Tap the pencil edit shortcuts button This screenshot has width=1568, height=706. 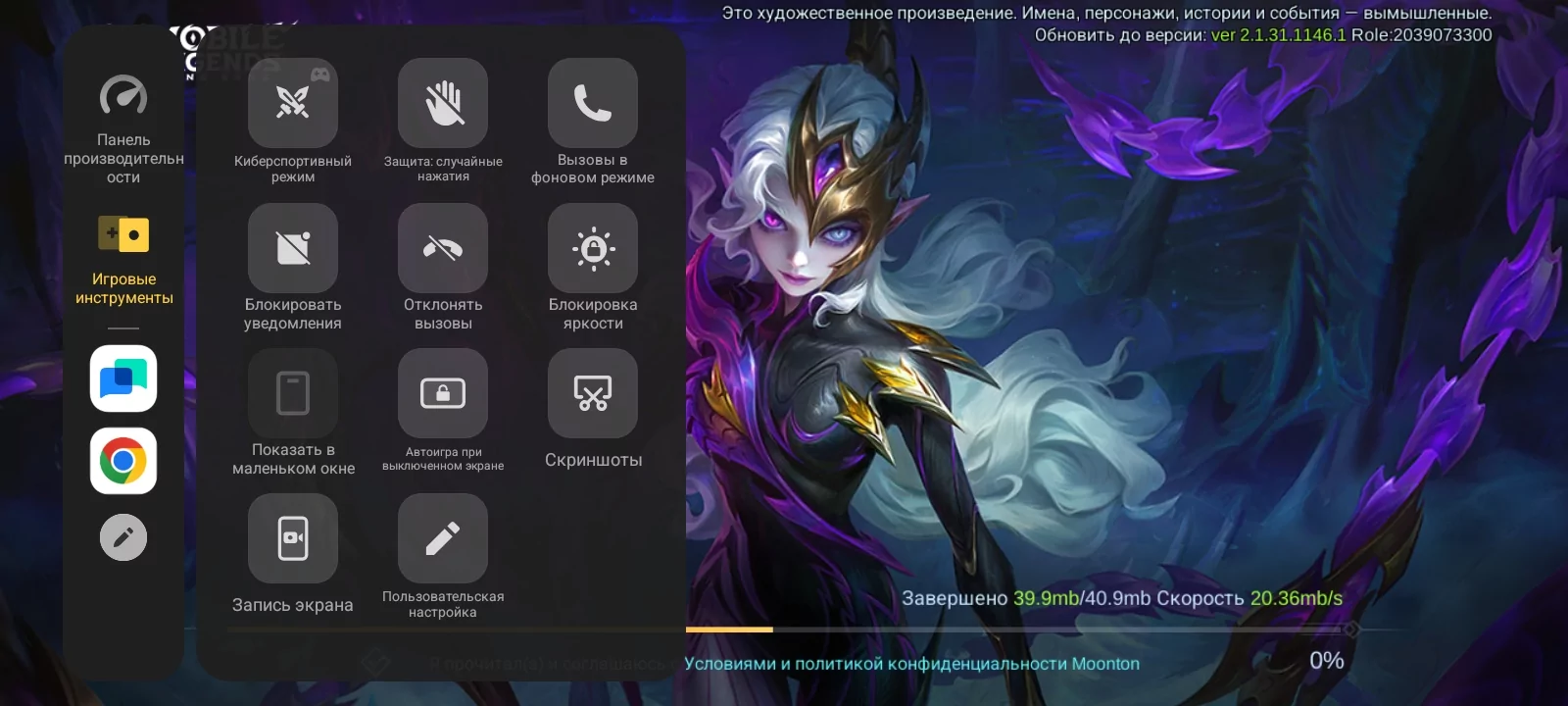[x=123, y=537]
